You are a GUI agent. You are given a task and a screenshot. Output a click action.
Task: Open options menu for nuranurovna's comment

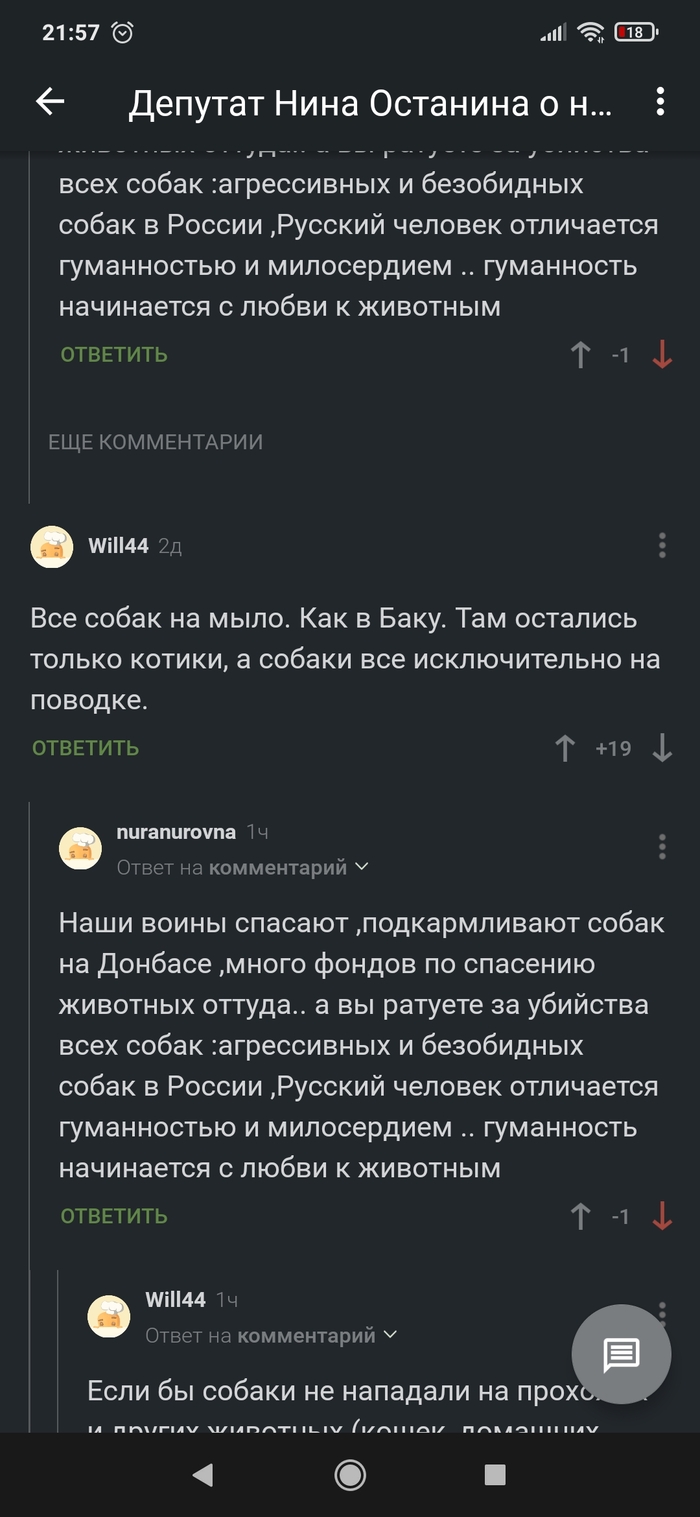click(662, 846)
